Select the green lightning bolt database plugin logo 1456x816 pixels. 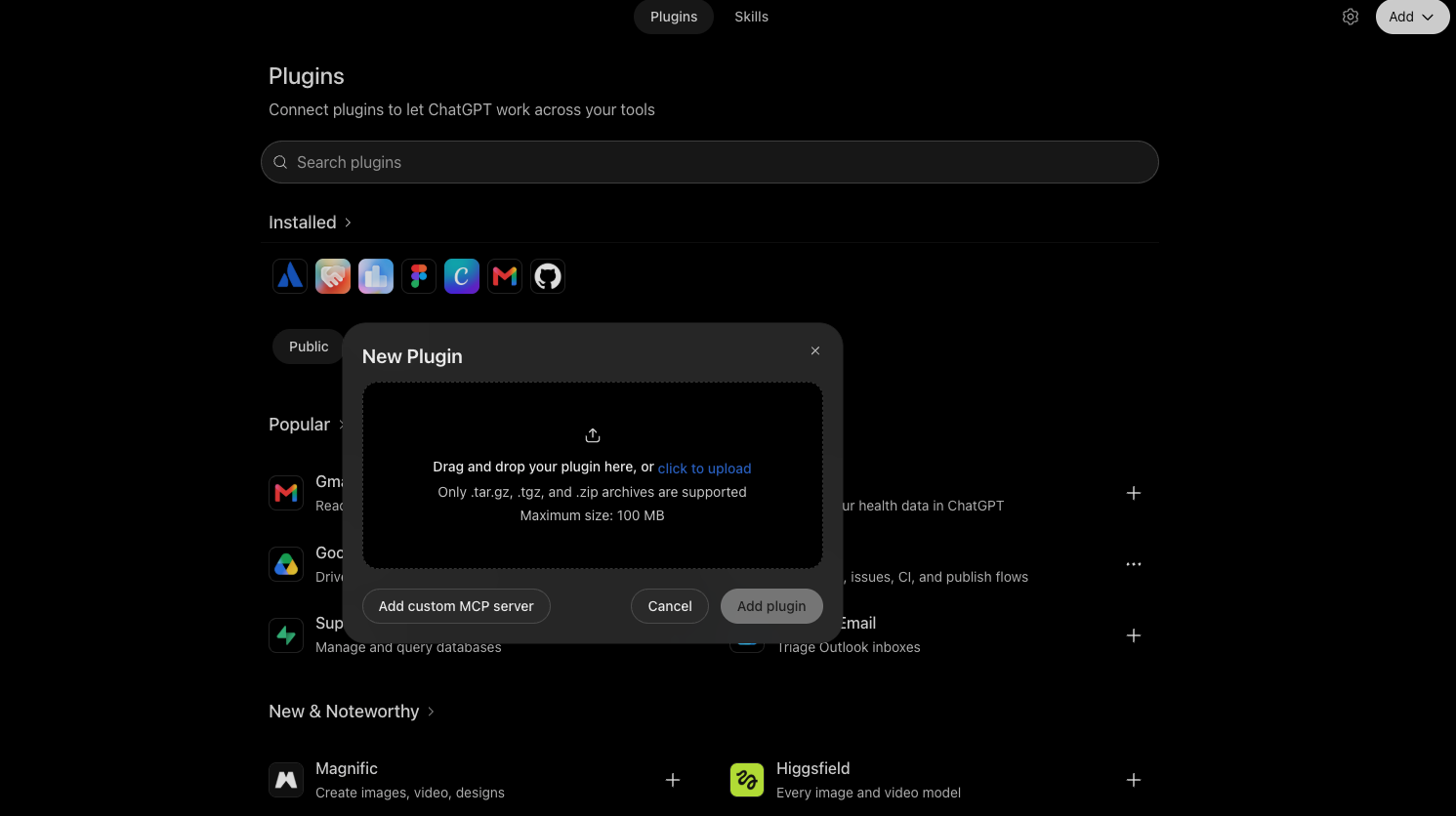286,635
